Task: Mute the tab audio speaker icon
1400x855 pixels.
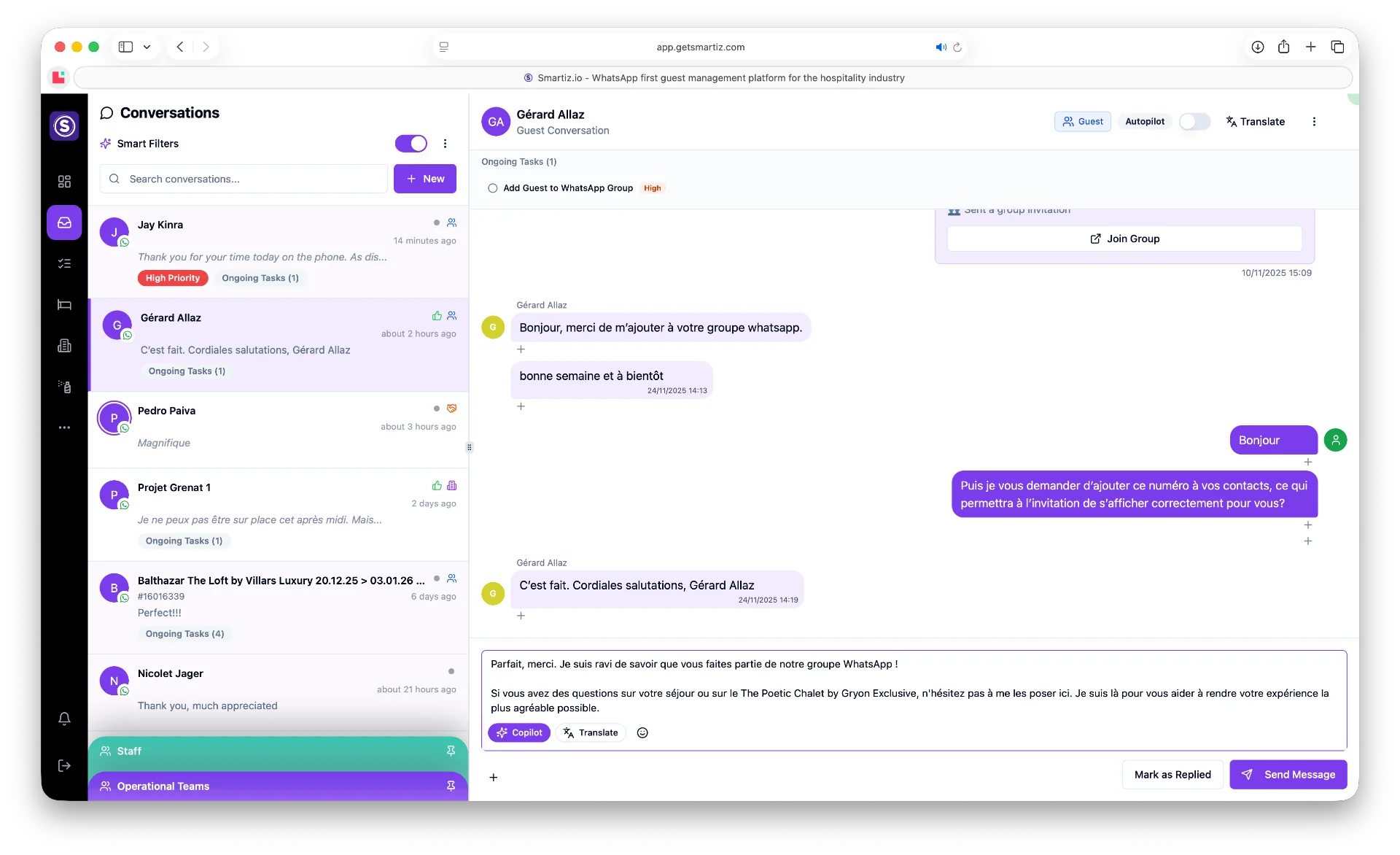Action: (x=941, y=47)
